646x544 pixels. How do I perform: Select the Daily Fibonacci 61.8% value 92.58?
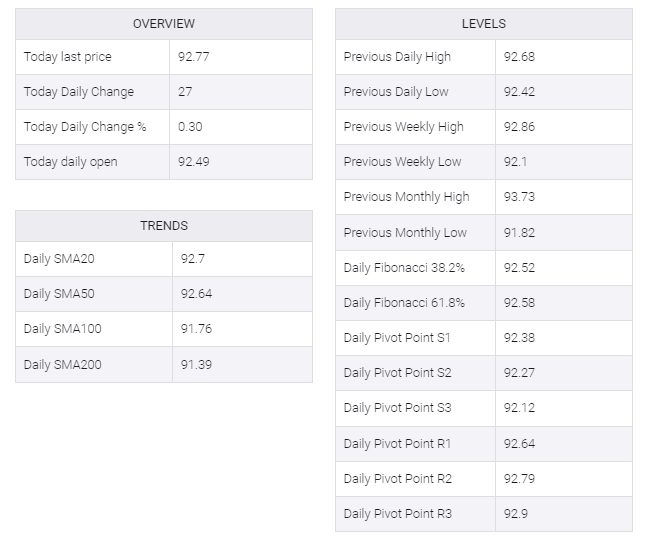[x=519, y=303]
